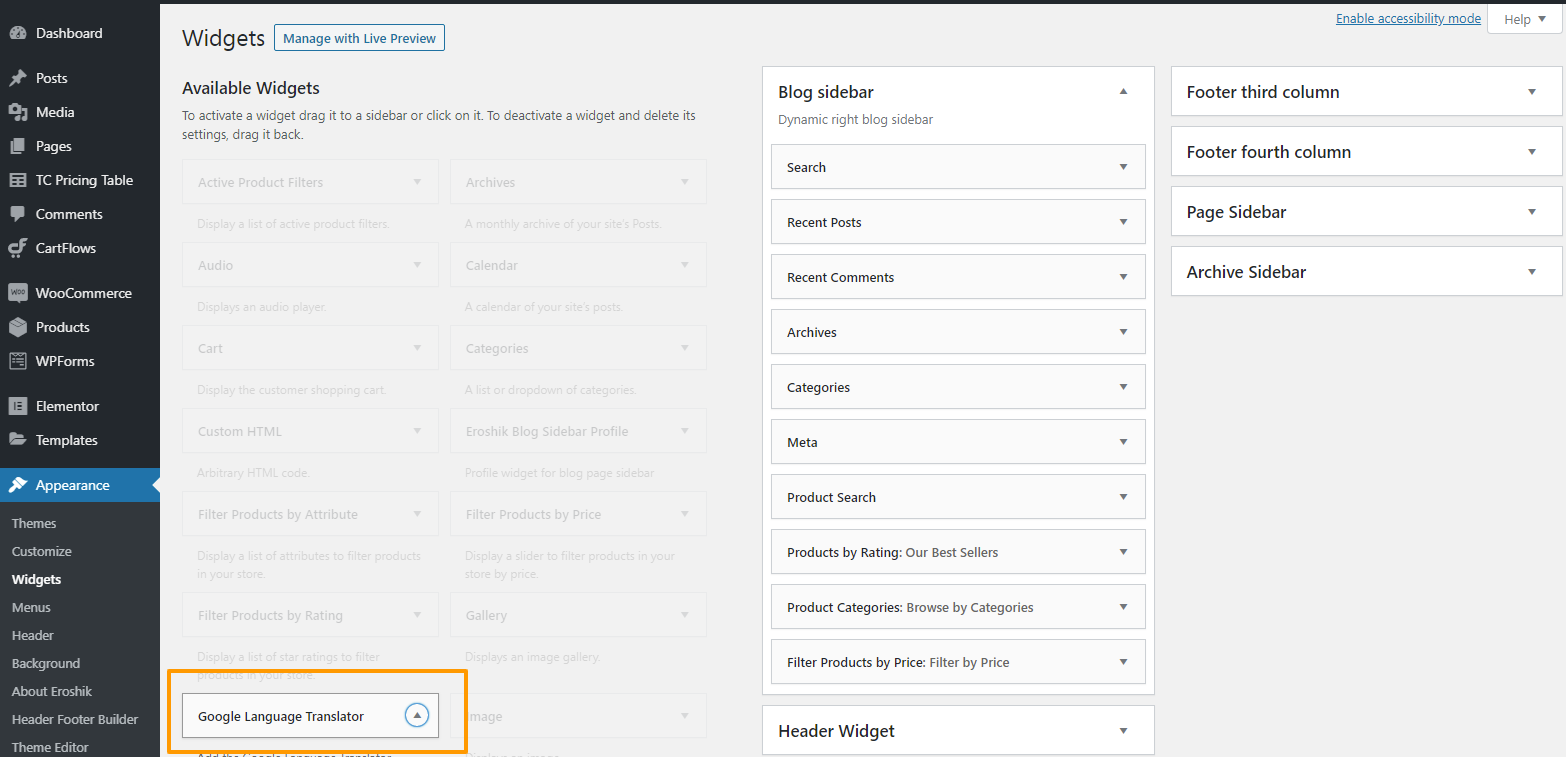Viewport: 1566px width, 757px height.
Task: Click the Dynamic right blog sidebar description
Action: point(856,120)
